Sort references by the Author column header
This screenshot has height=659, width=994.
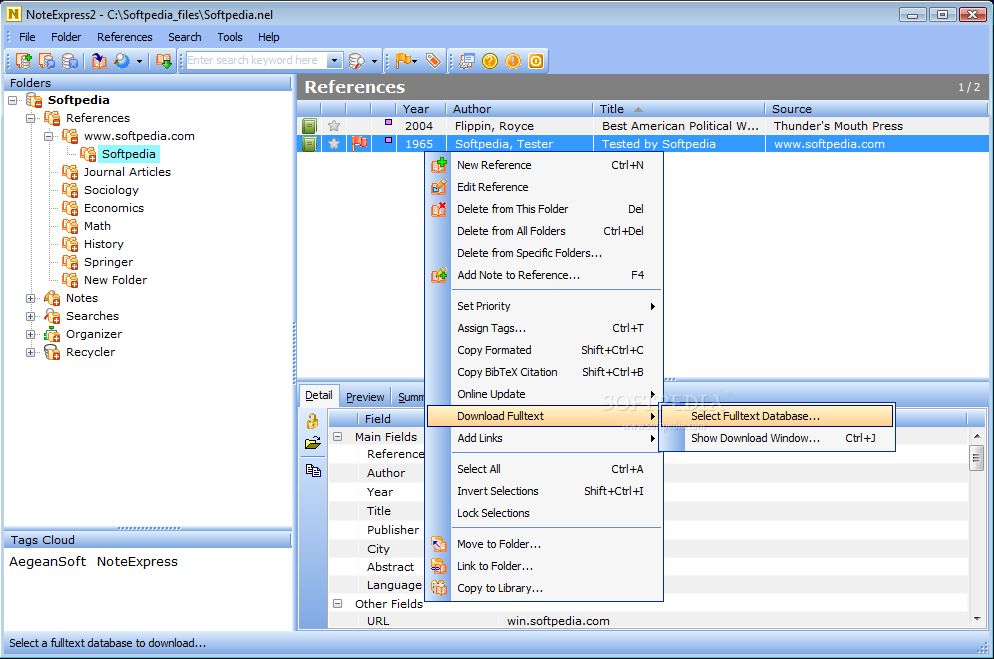pyautogui.click(x=519, y=109)
